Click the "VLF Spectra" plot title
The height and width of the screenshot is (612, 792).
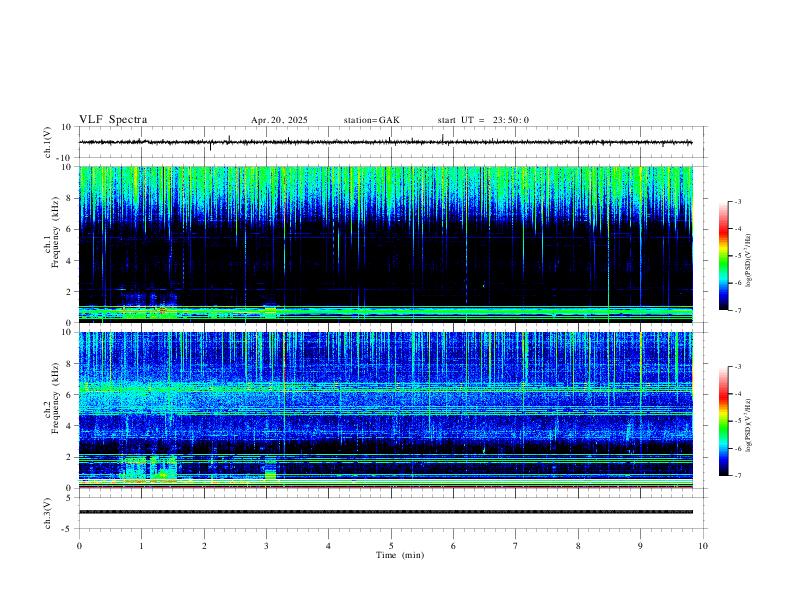pos(113,120)
